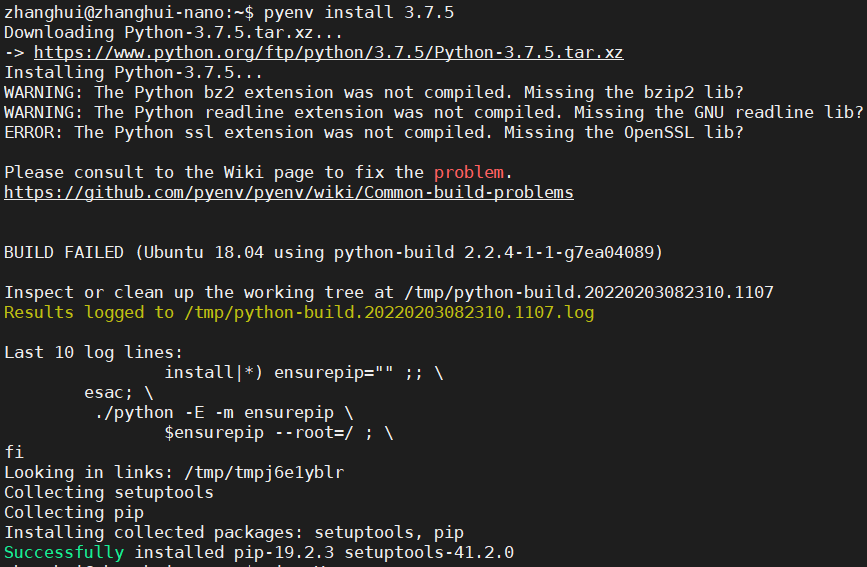867x567 pixels.
Task: Click the "Installing Python-3.7.5..." line
Action: pos(134,72)
